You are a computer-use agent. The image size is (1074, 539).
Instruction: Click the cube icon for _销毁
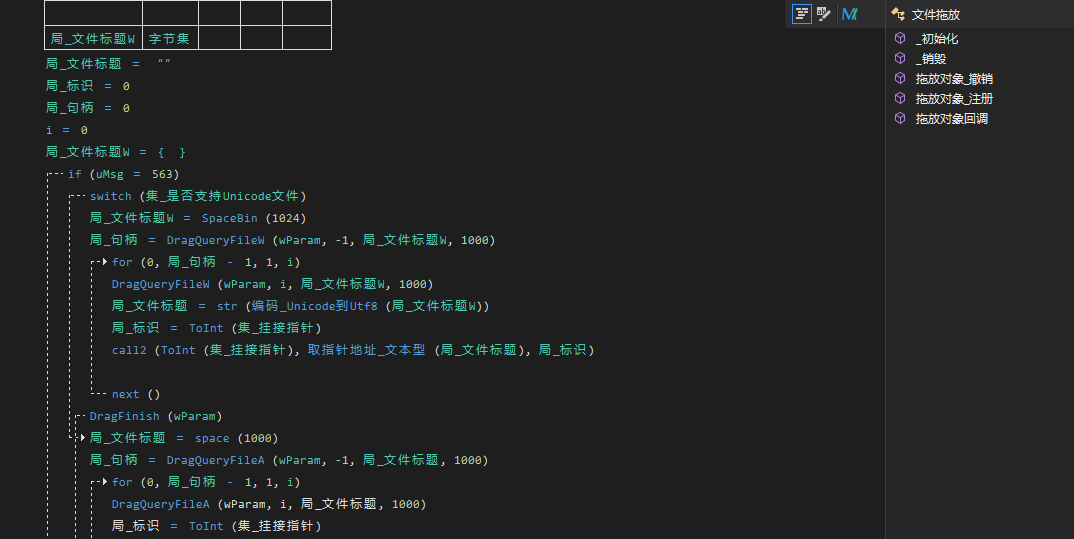[x=900, y=58]
